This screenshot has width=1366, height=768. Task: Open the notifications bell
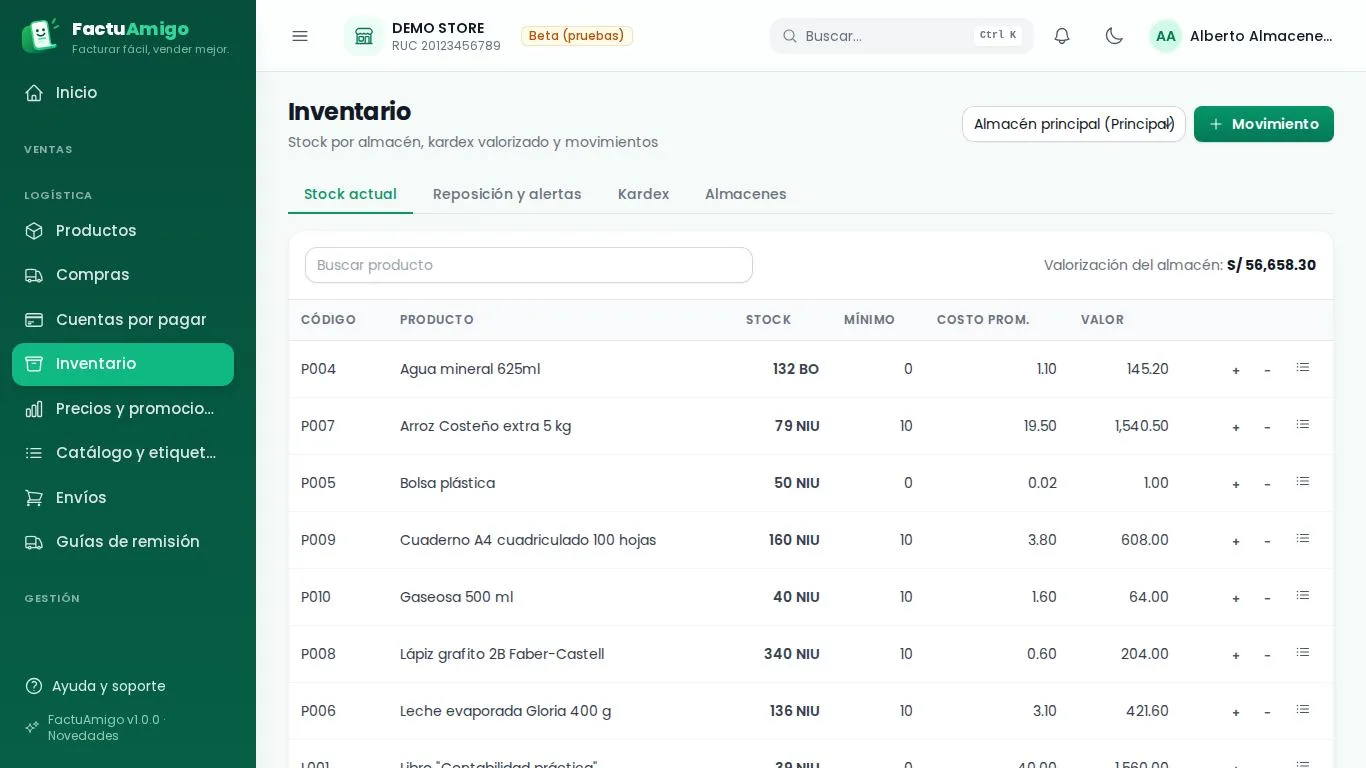[1062, 36]
